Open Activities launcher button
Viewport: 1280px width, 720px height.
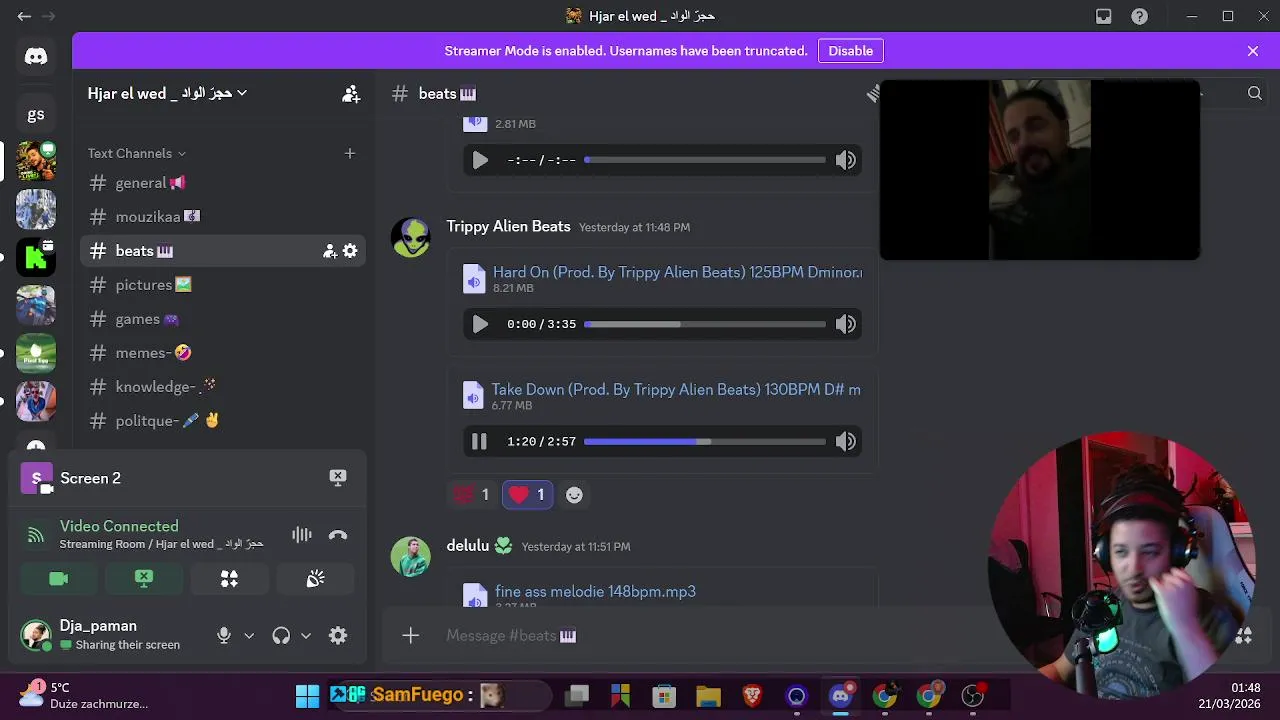tap(229, 579)
